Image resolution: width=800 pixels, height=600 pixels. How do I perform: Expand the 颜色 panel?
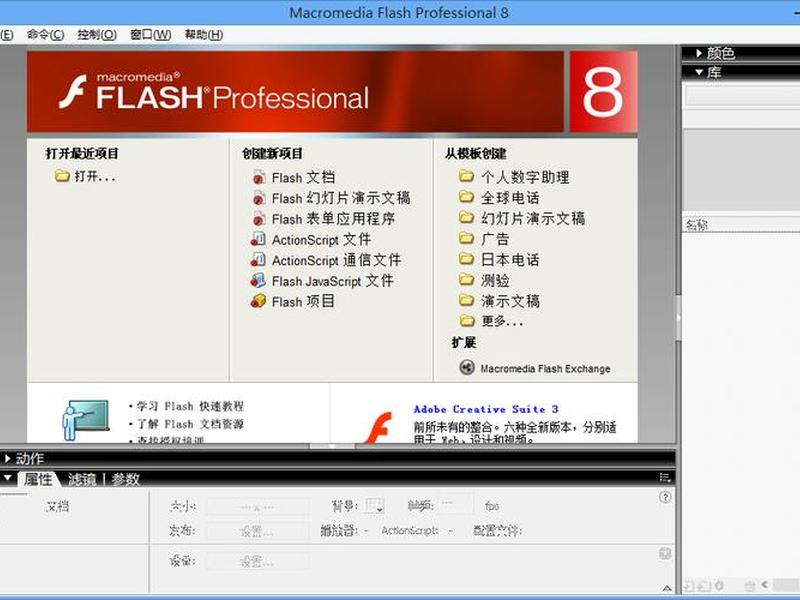(x=699, y=53)
